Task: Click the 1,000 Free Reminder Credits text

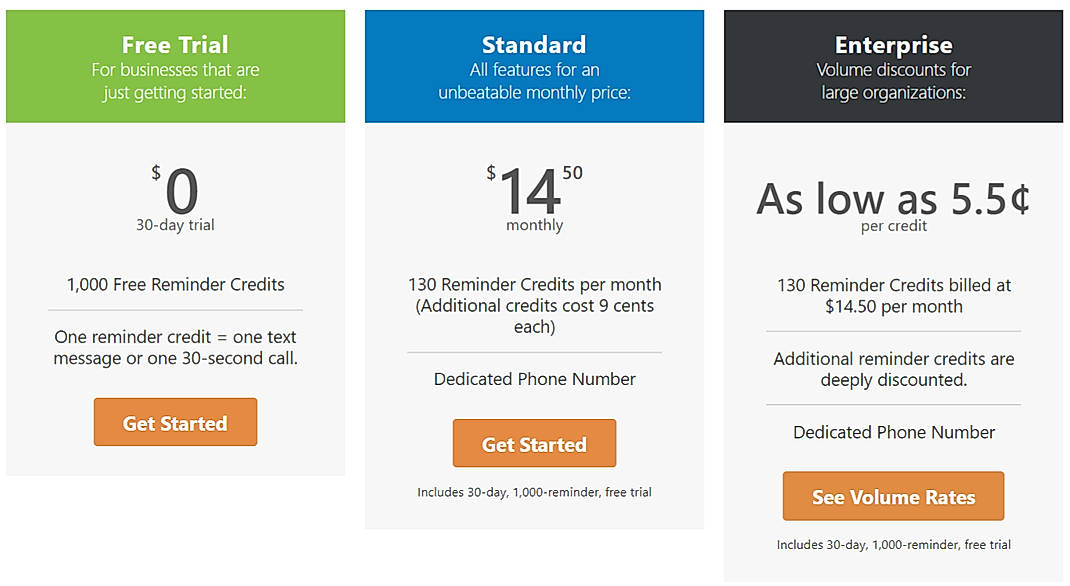Action: point(175,283)
